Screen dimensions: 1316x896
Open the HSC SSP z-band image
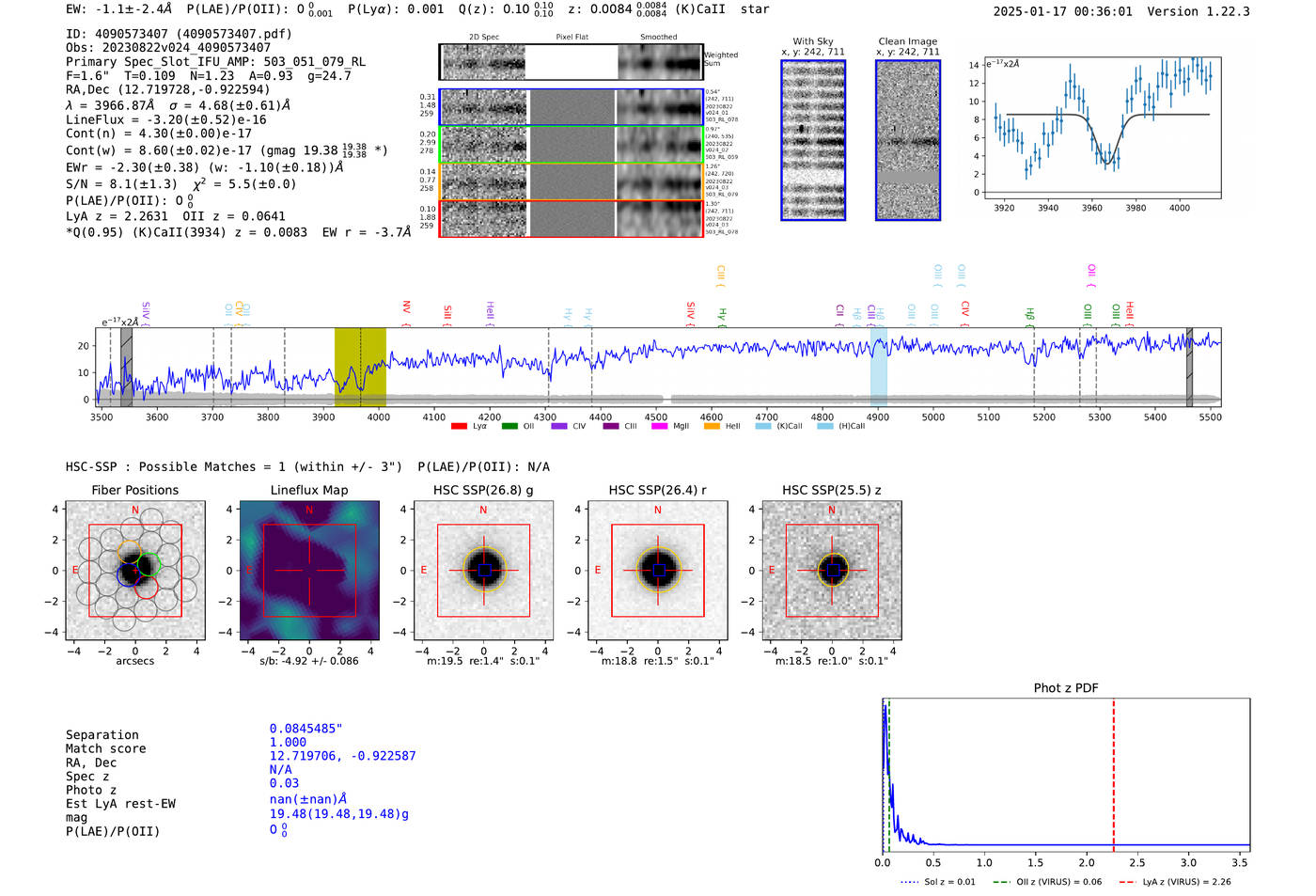[832, 571]
